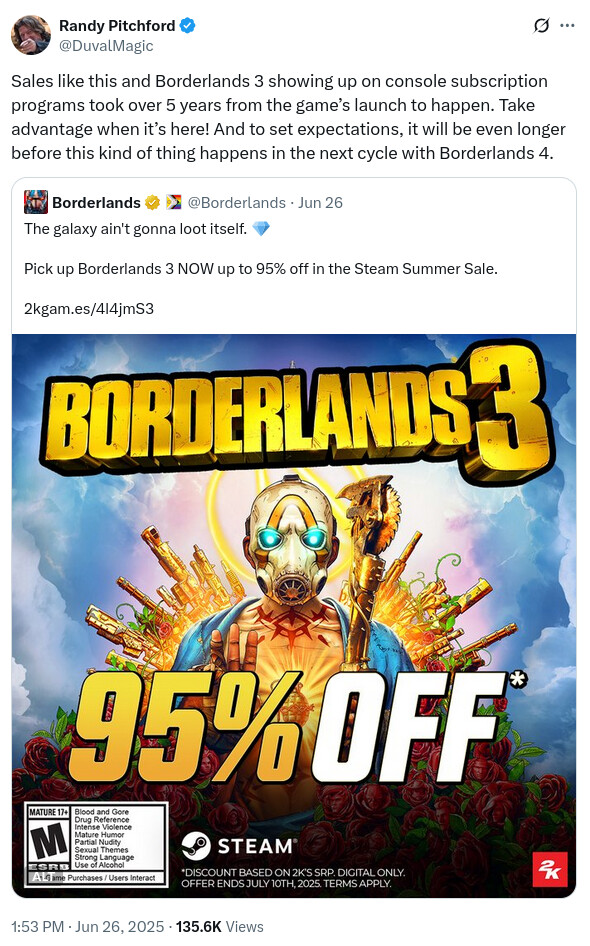This screenshot has height=946, width=590.
Task: Open the @Borderlands handle in quoted post
Action: [236, 203]
